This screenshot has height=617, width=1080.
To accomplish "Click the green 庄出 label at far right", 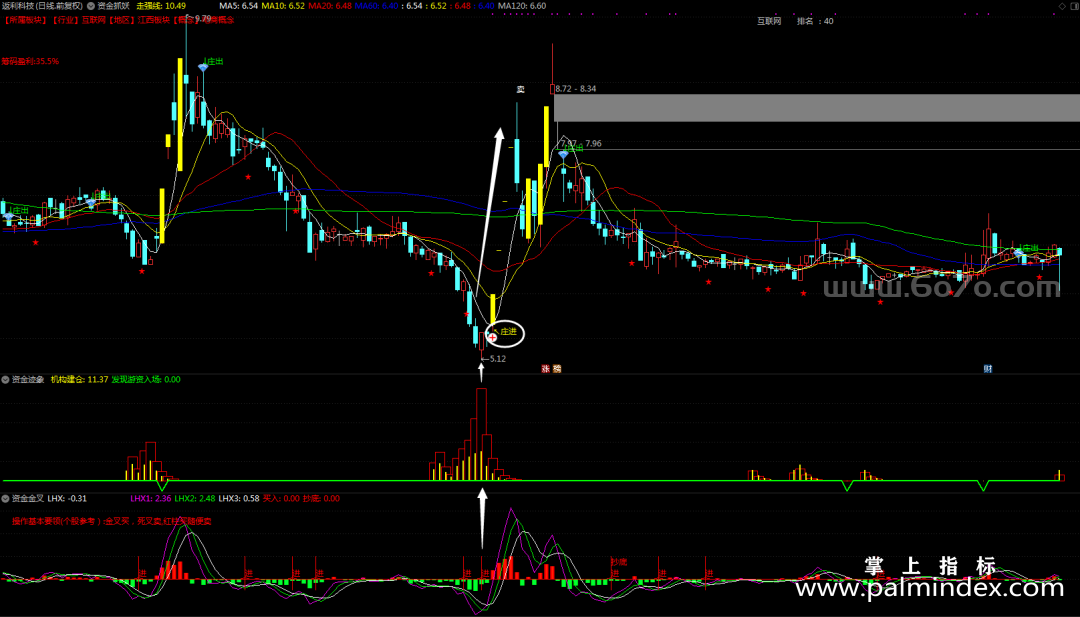I will [x=1030, y=248].
